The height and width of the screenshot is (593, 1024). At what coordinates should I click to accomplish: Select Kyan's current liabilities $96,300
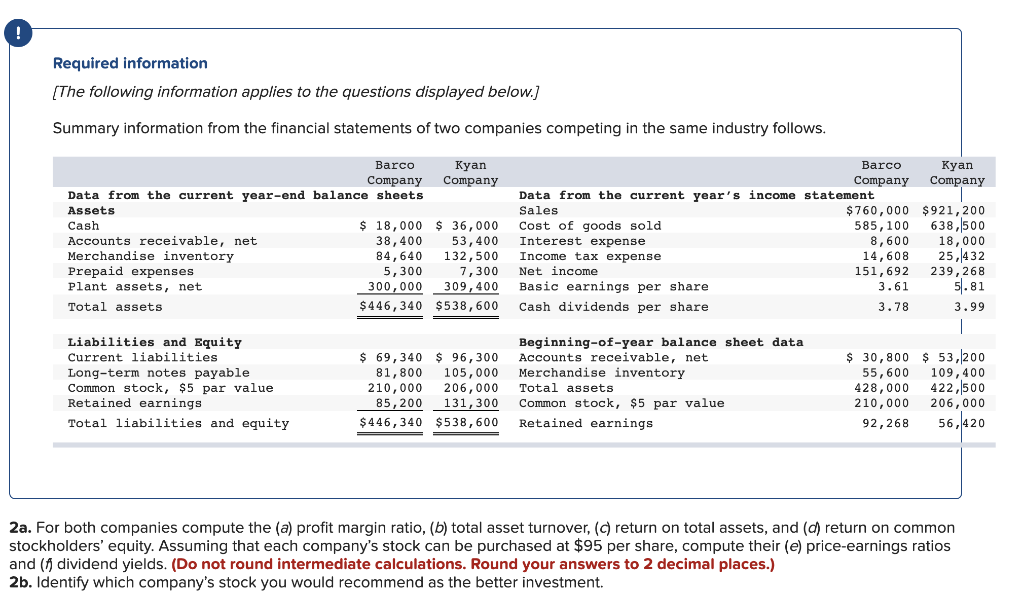tap(467, 357)
